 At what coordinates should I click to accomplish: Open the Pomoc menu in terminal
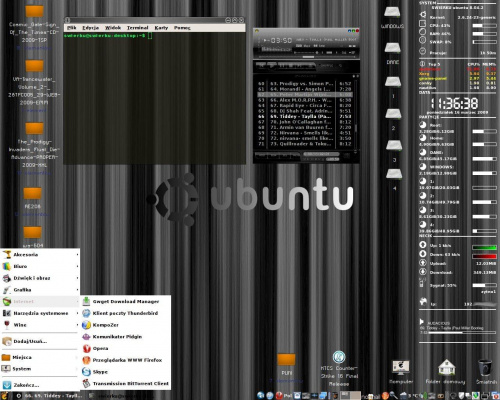point(182,28)
